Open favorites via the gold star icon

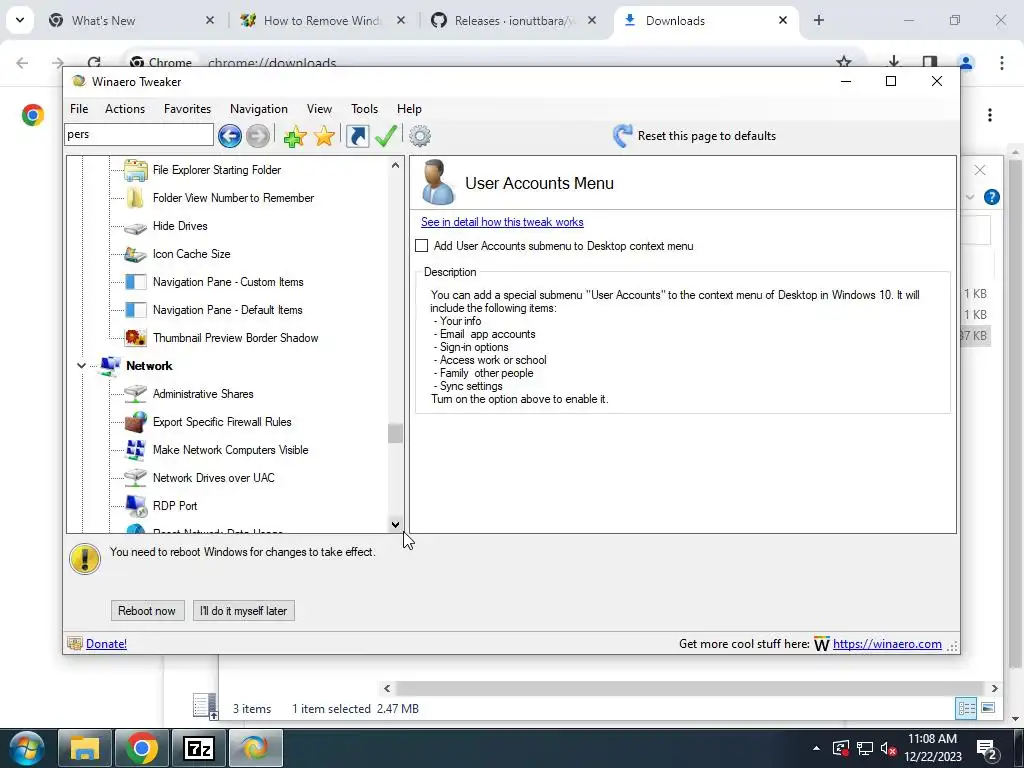[x=324, y=136]
